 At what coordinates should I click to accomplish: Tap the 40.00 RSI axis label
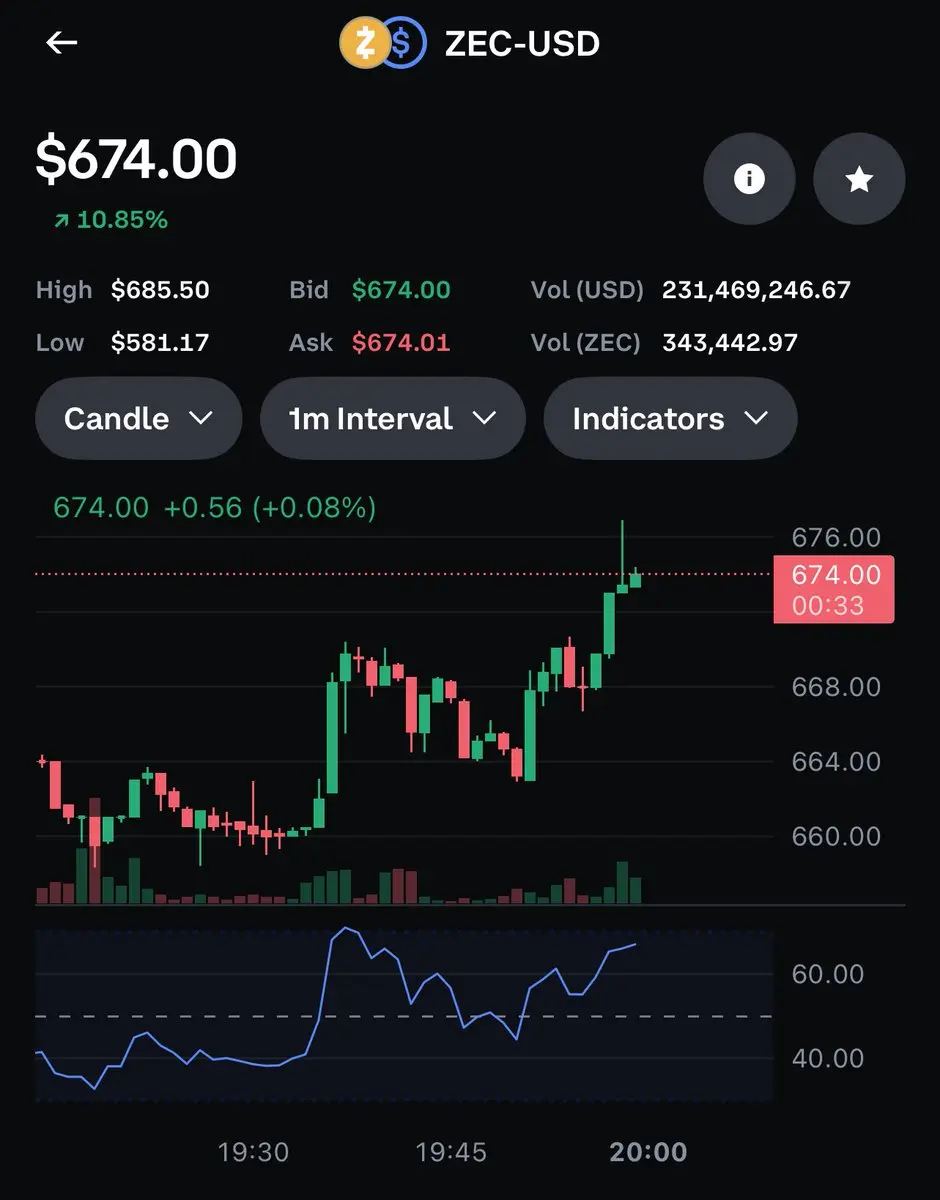click(x=827, y=1058)
